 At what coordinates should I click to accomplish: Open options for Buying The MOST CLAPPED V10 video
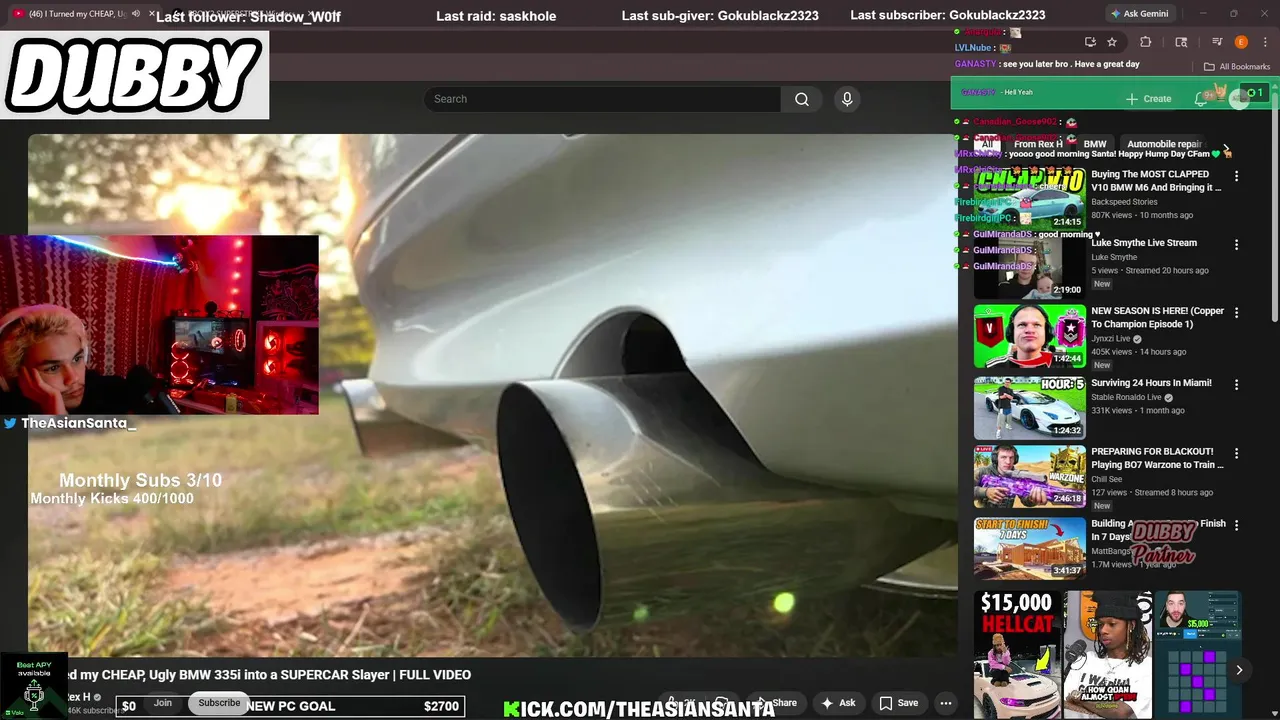point(1236,176)
